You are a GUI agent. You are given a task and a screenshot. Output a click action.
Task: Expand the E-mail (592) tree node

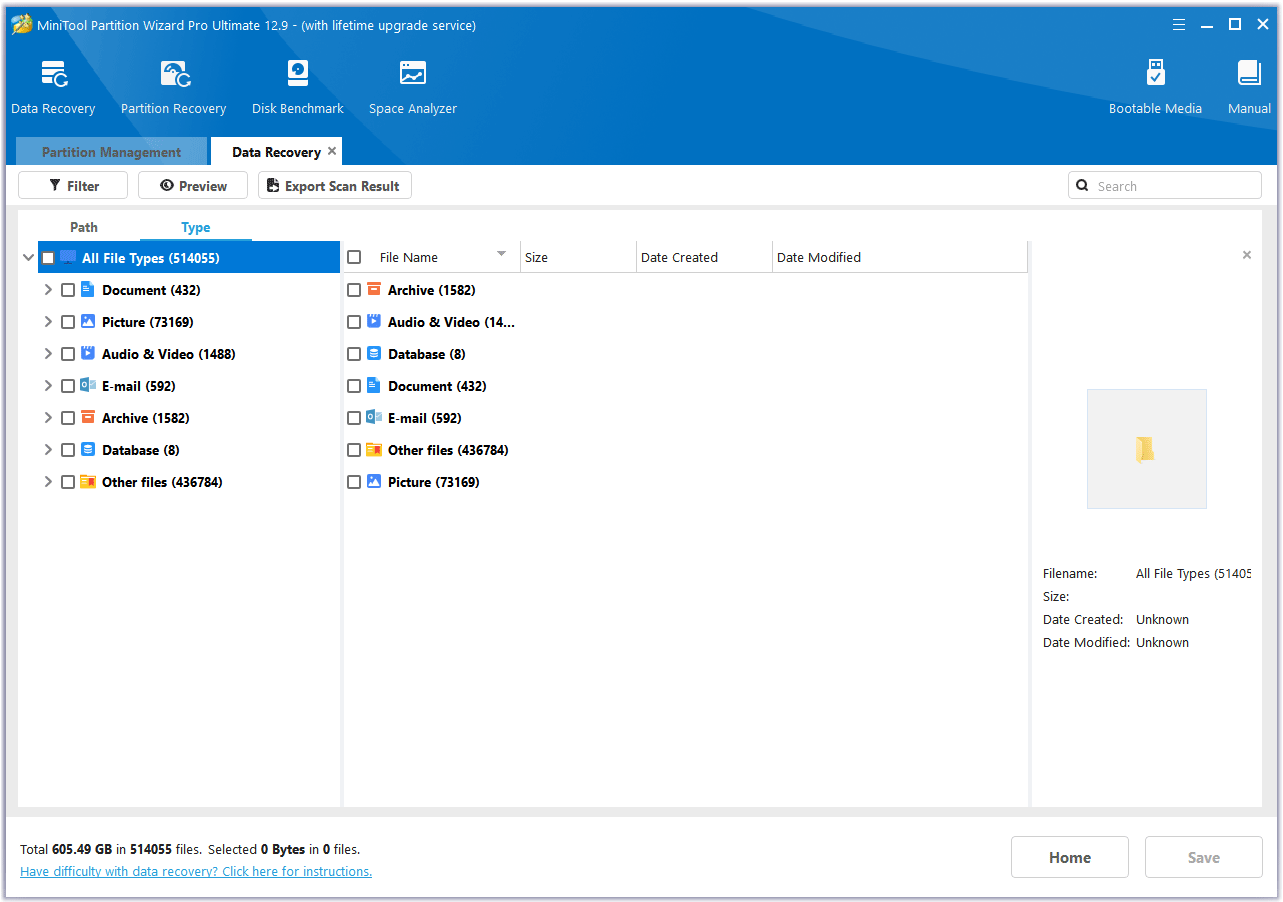coord(48,386)
